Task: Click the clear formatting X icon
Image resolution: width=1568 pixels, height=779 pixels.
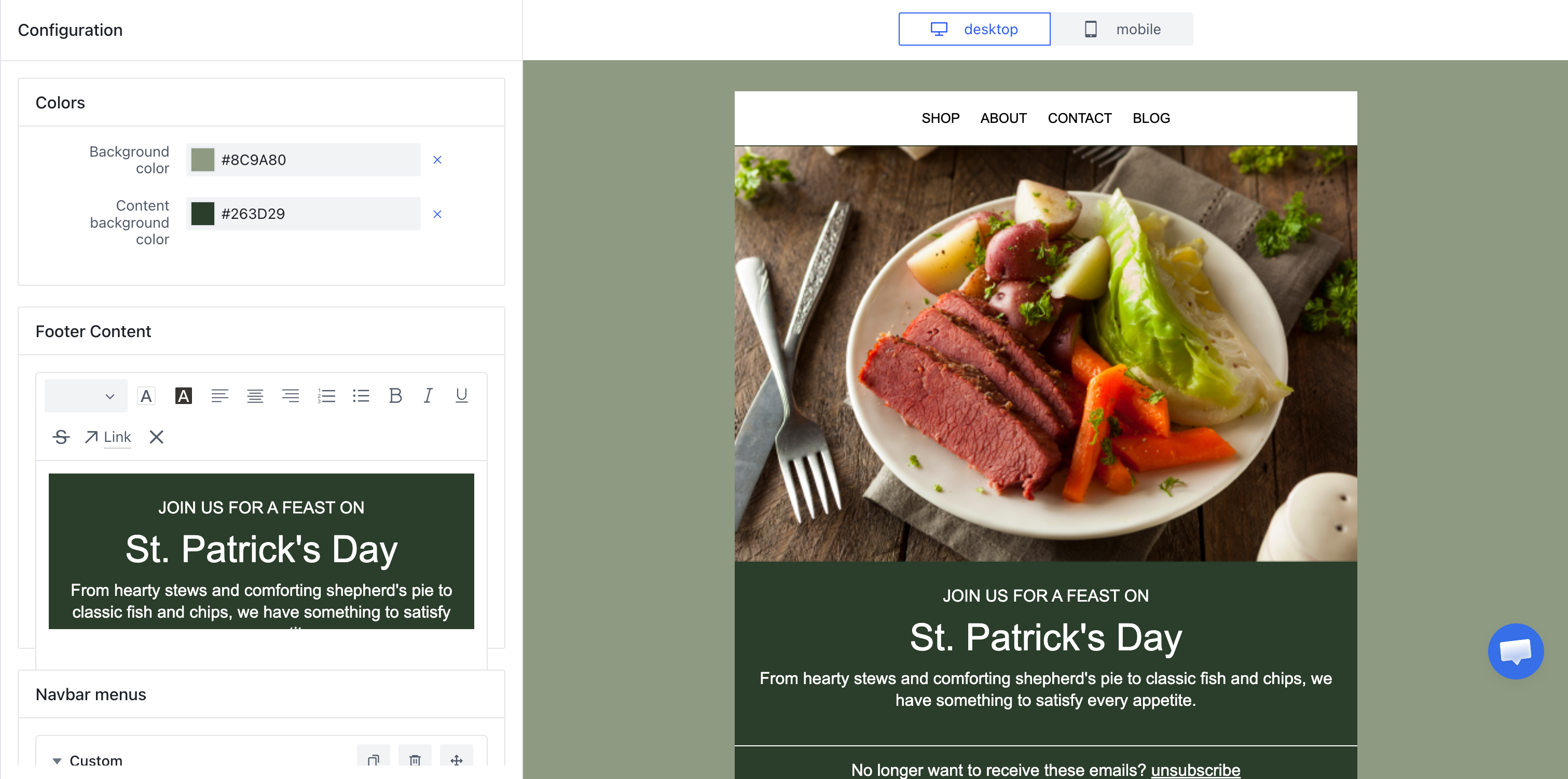Action: tap(156, 437)
